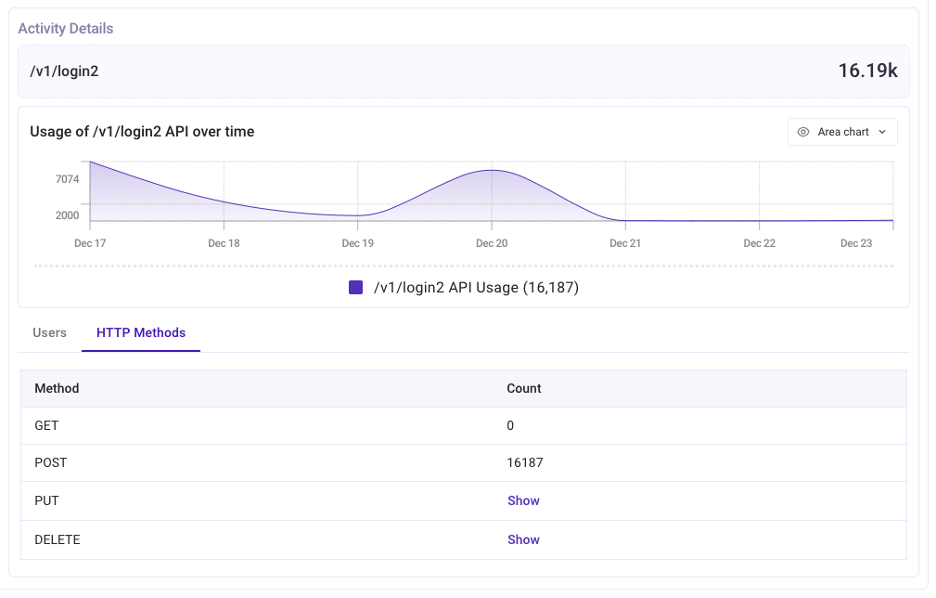Open the Area chart dropdown
Image resolution: width=936 pixels, height=598 pixels.
842,132
